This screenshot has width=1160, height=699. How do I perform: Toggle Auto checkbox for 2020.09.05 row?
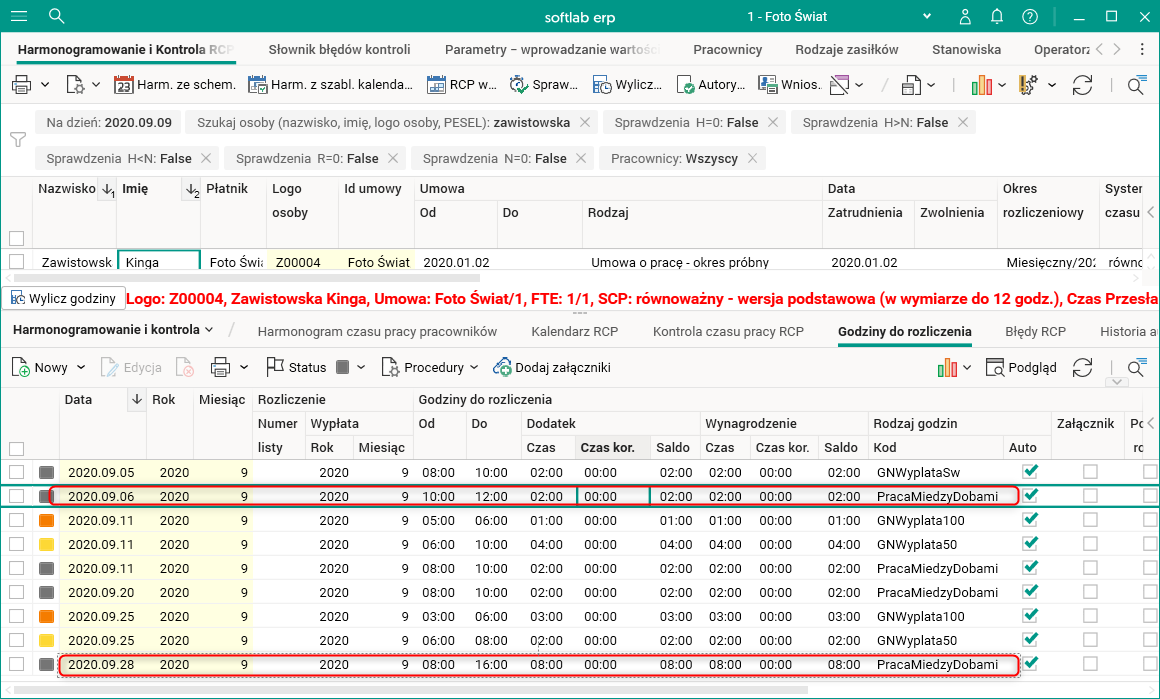click(x=1031, y=471)
